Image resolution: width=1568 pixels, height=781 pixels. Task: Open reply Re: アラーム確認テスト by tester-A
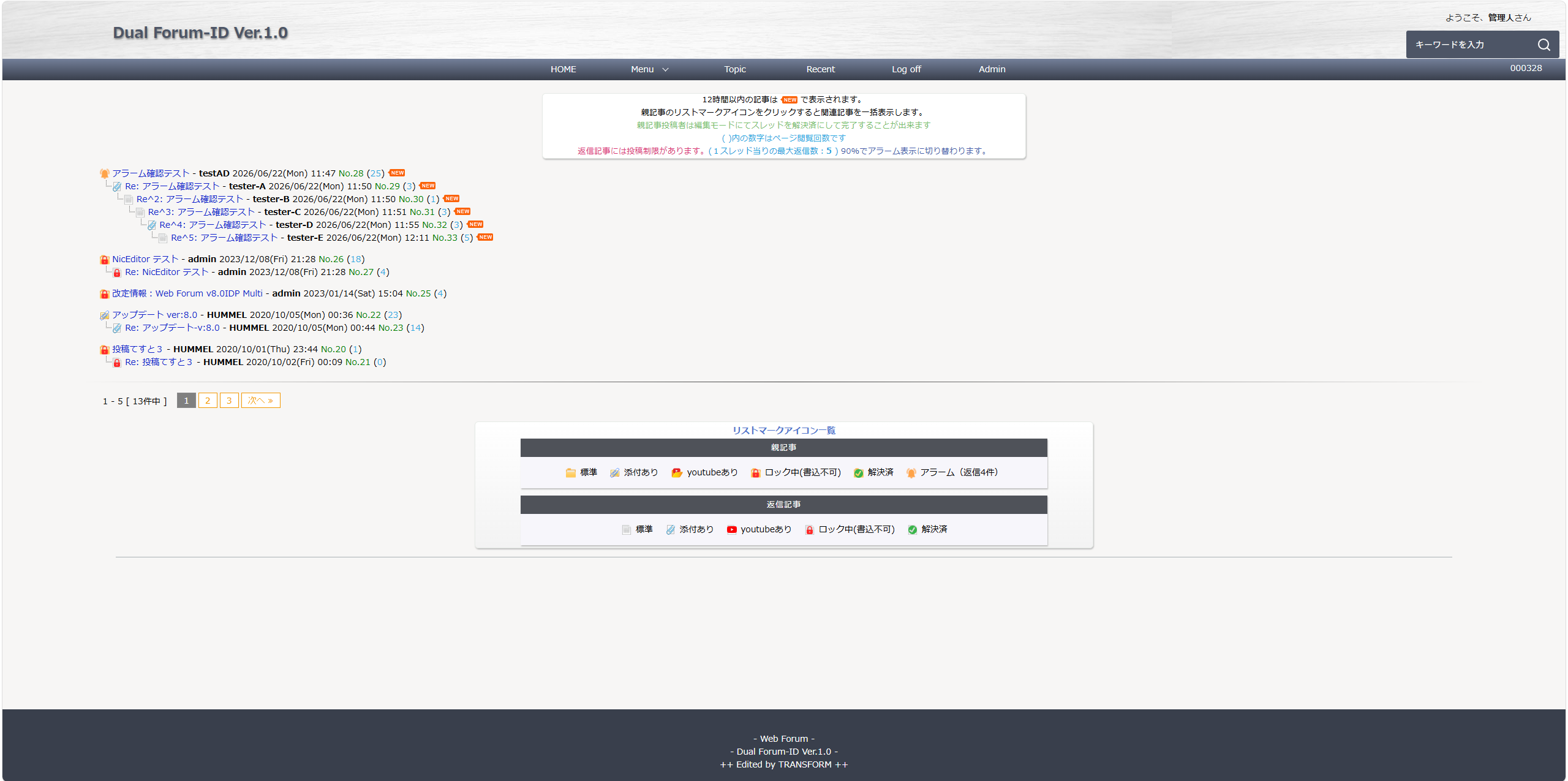coord(172,186)
